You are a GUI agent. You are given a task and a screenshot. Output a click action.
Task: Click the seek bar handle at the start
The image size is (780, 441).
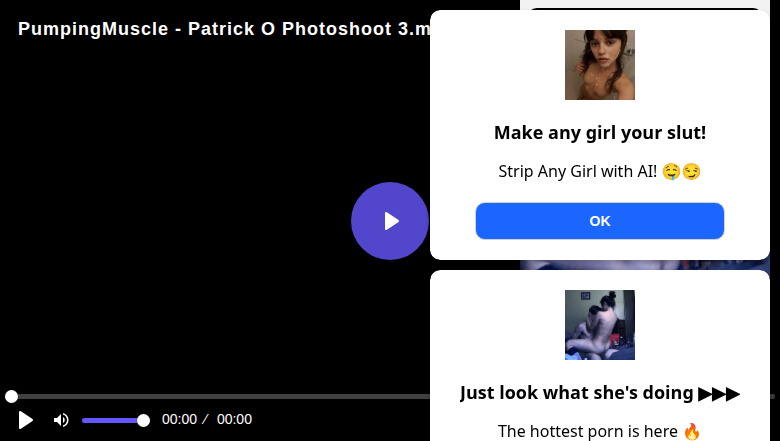[11, 397]
